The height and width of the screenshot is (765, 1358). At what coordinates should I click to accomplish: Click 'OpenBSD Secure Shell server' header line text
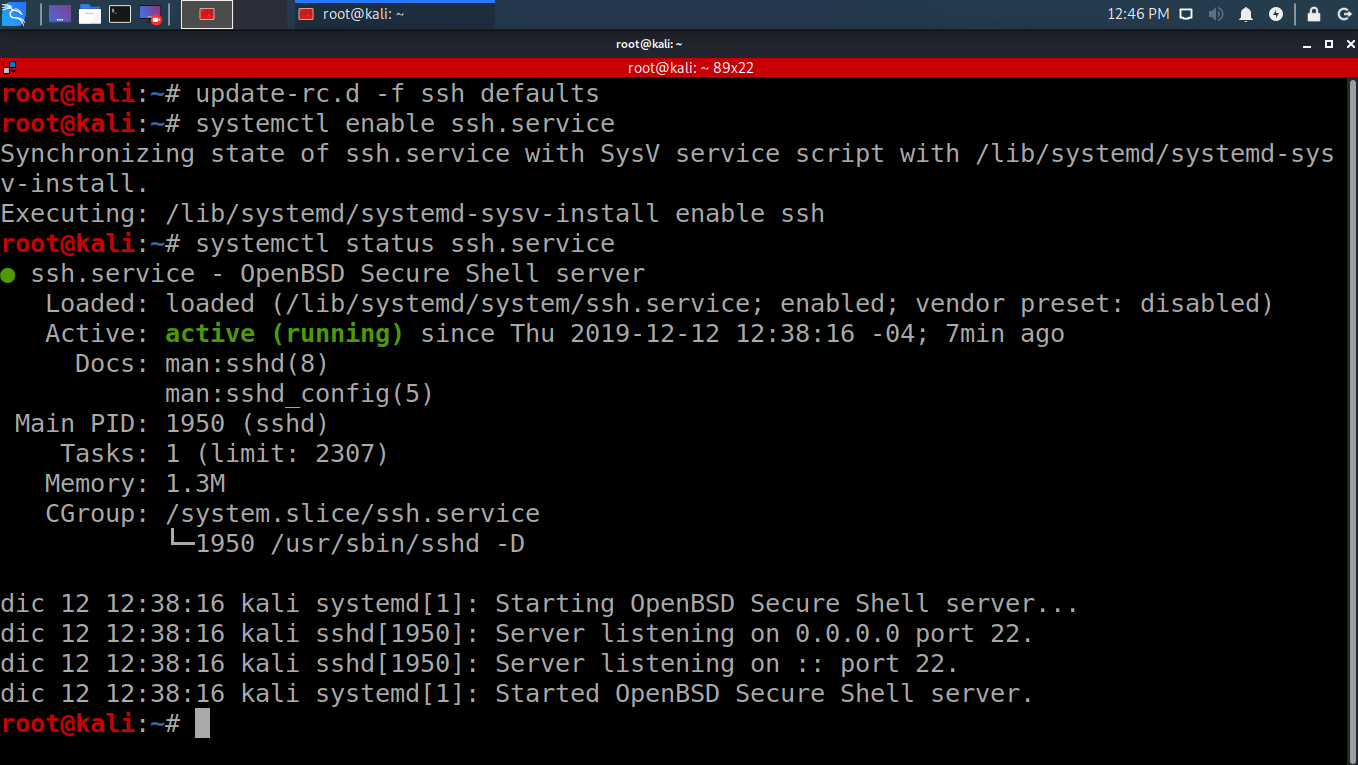pyautogui.click(x=443, y=274)
